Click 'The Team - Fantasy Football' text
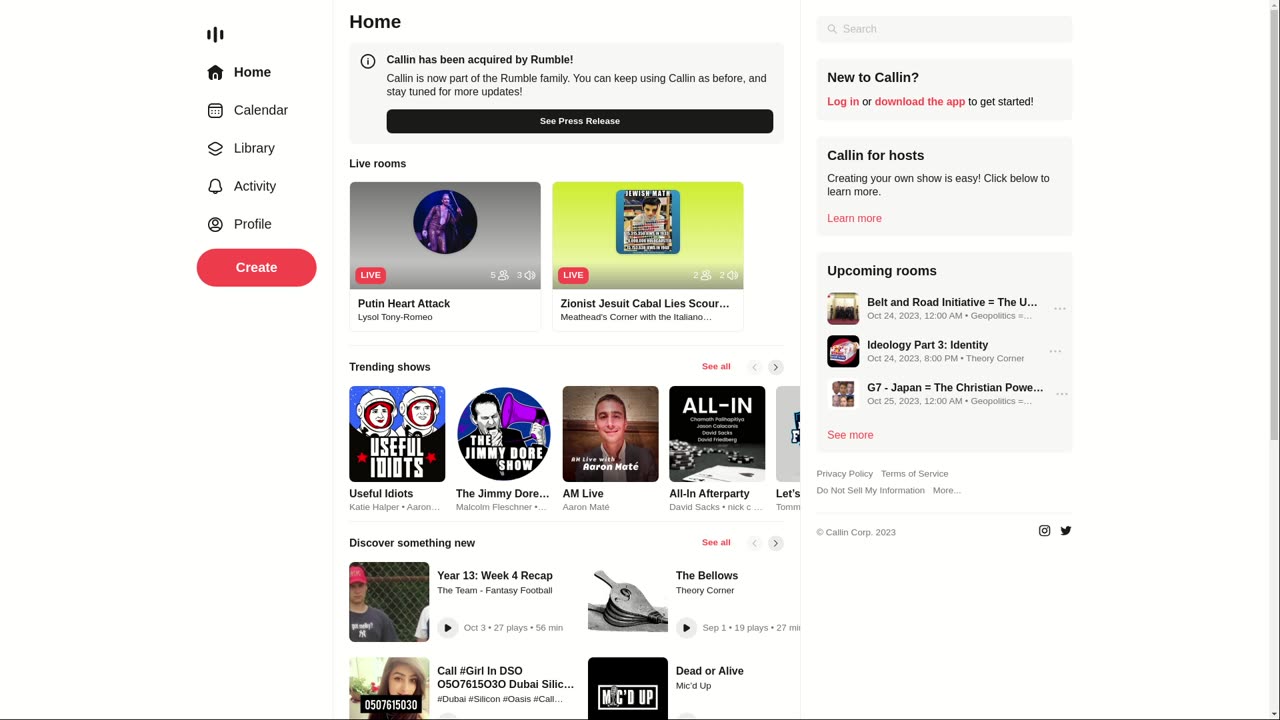Viewport: 1280px width, 720px height. click(x=495, y=591)
